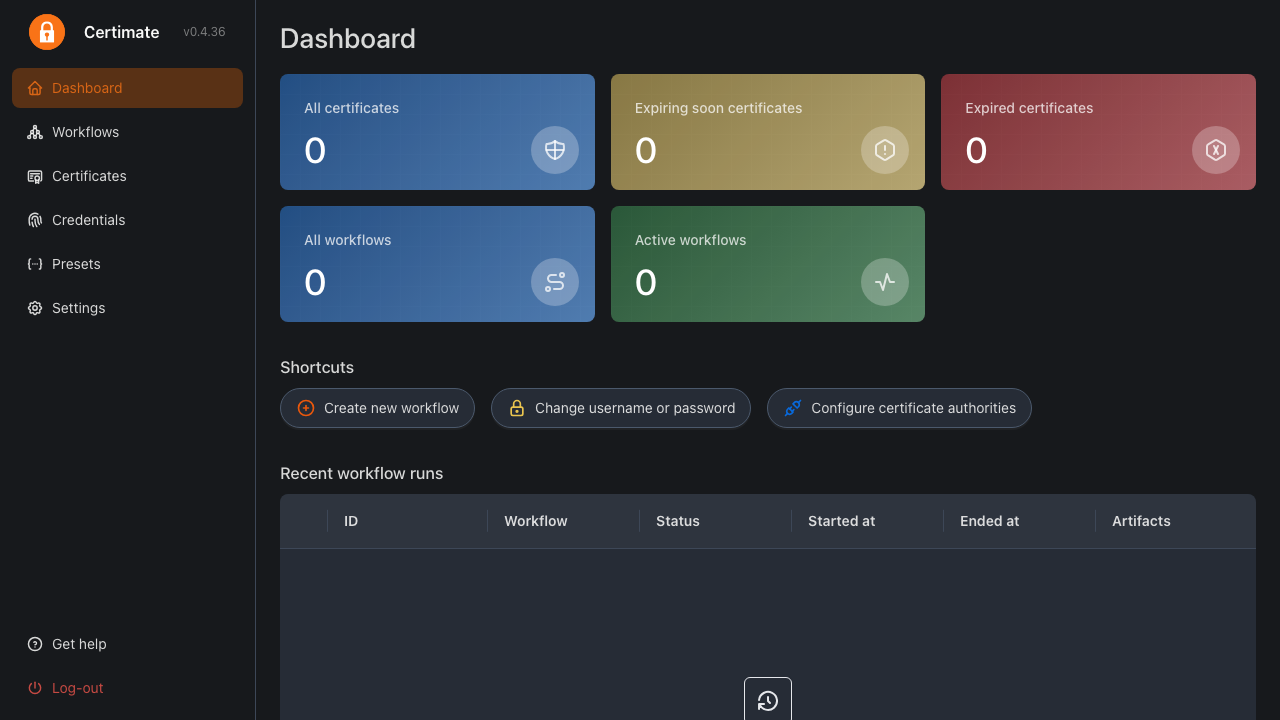Click the warning icon on Expiring soon card
Screen dimensions: 1280x720
(885, 150)
